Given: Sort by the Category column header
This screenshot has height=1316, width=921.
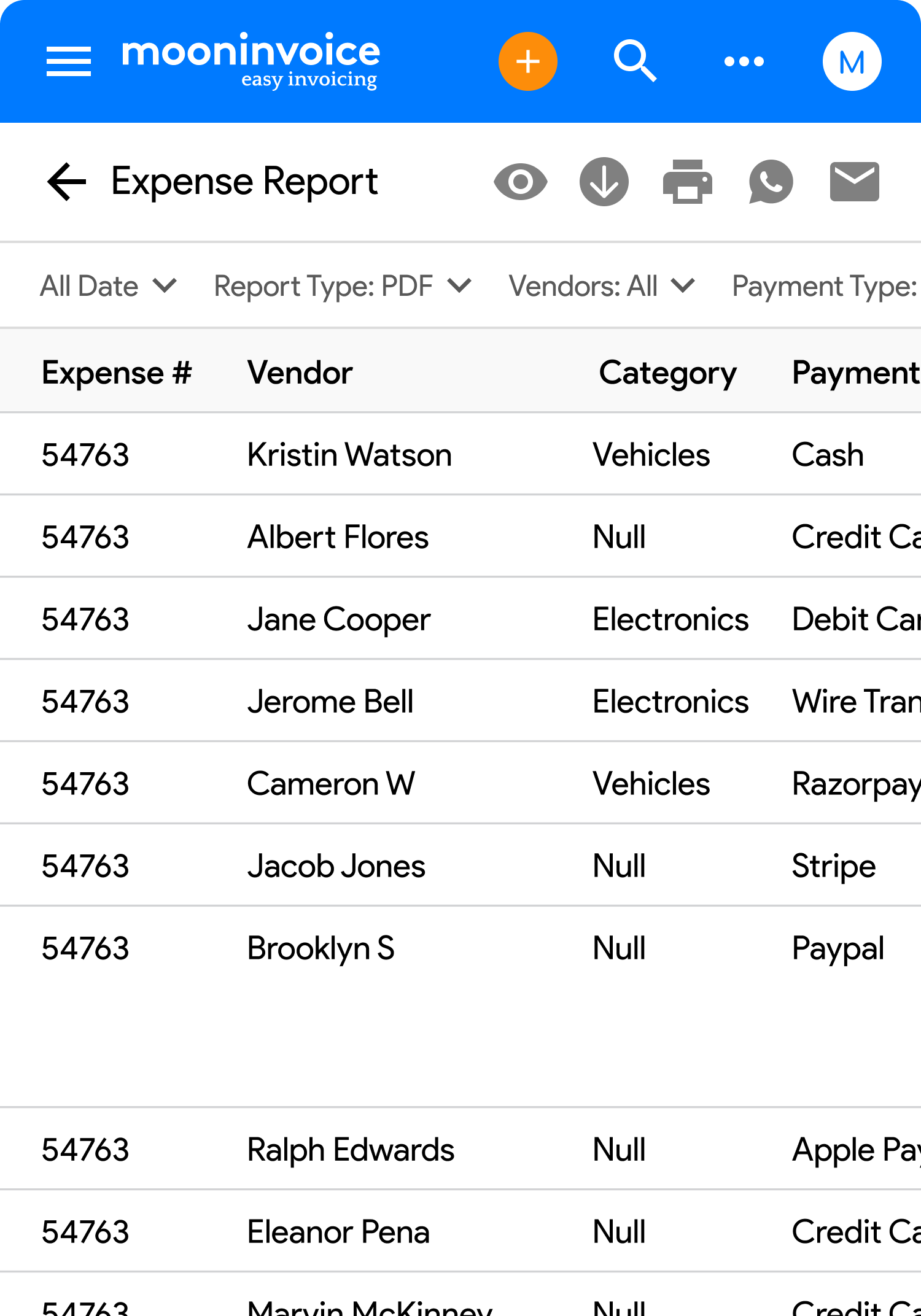Looking at the screenshot, I should click(667, 373).
